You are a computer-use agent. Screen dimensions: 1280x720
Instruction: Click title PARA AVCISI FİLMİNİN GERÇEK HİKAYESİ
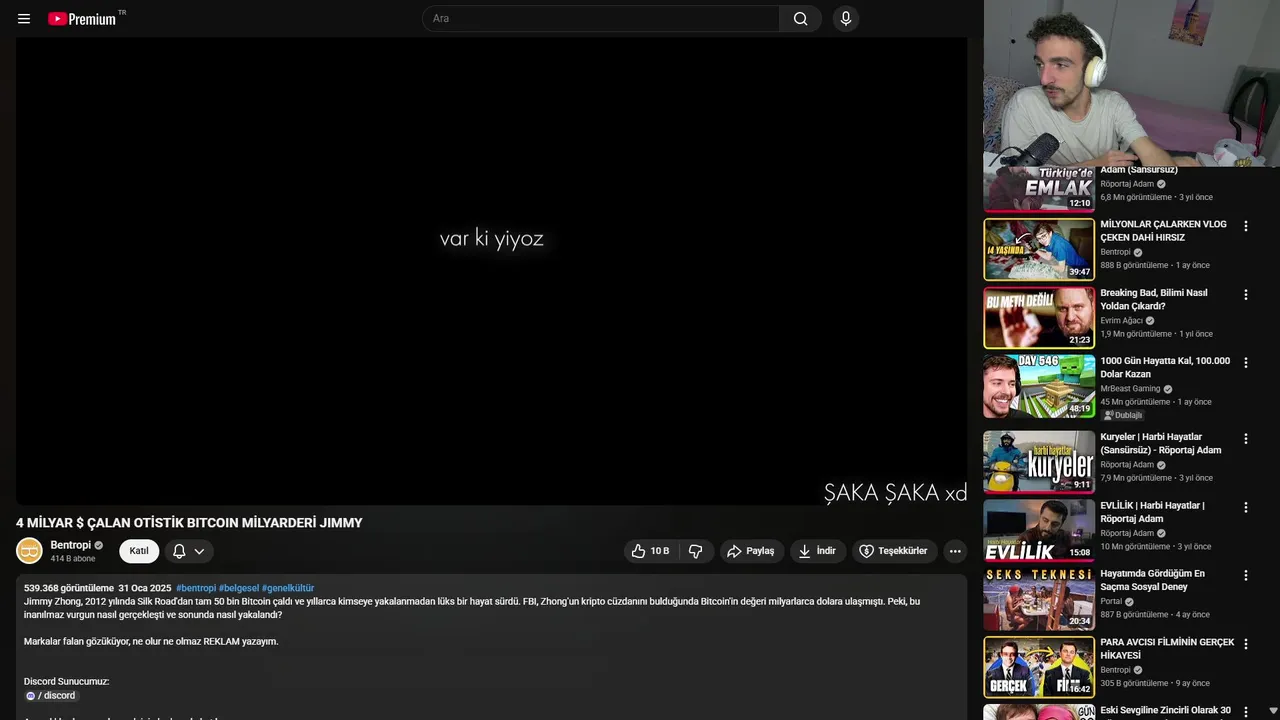point(1167,648)
